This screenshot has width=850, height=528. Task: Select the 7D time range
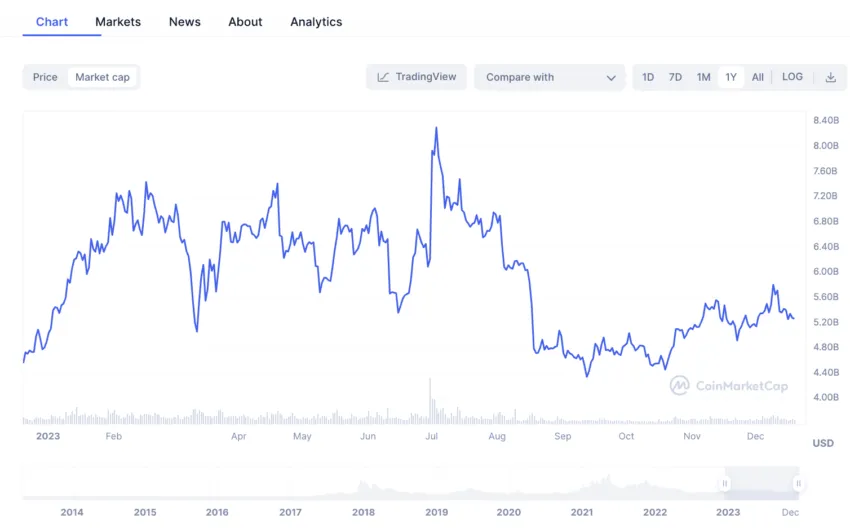pos(675,77)
